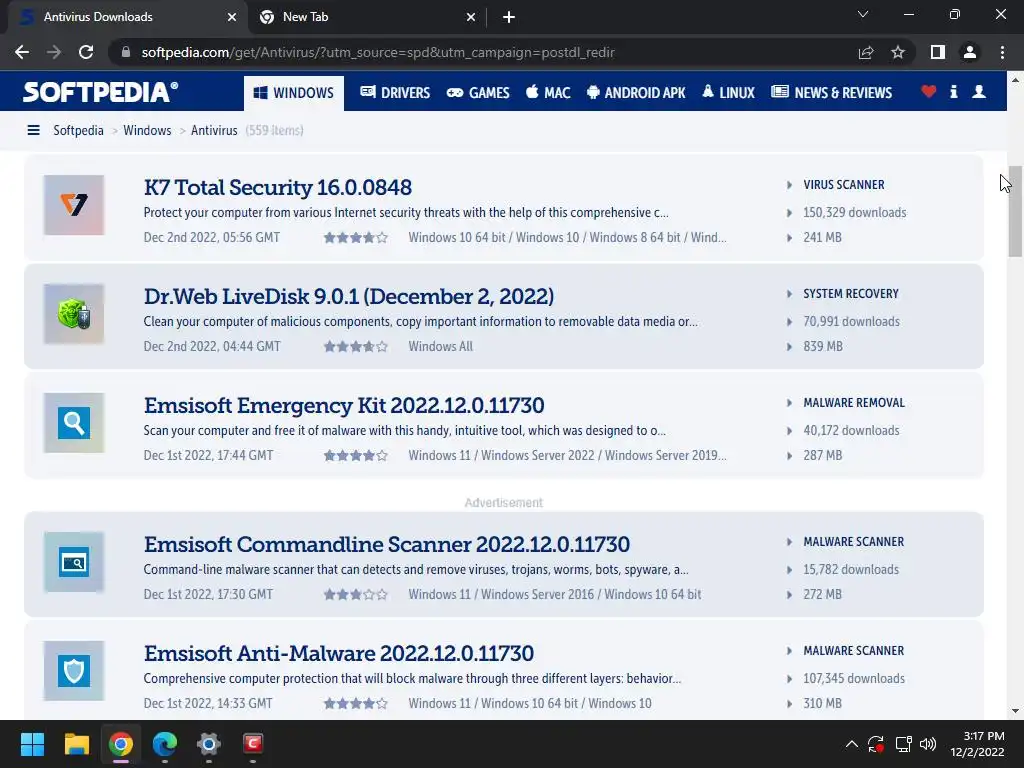Click the Antivirus breadcrumb link
This screenshot has width=1024, height=768.
coord(214,131)
